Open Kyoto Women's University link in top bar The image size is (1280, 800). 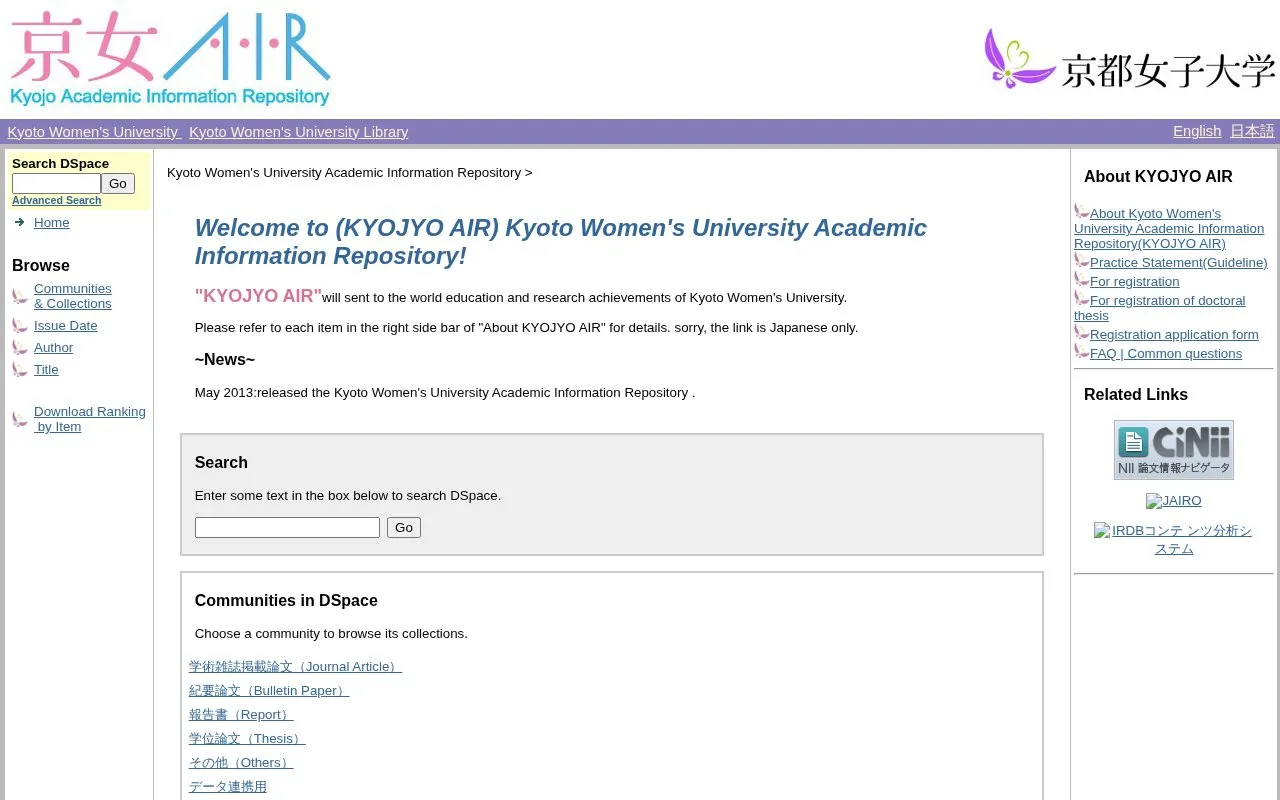pos(94,132)
